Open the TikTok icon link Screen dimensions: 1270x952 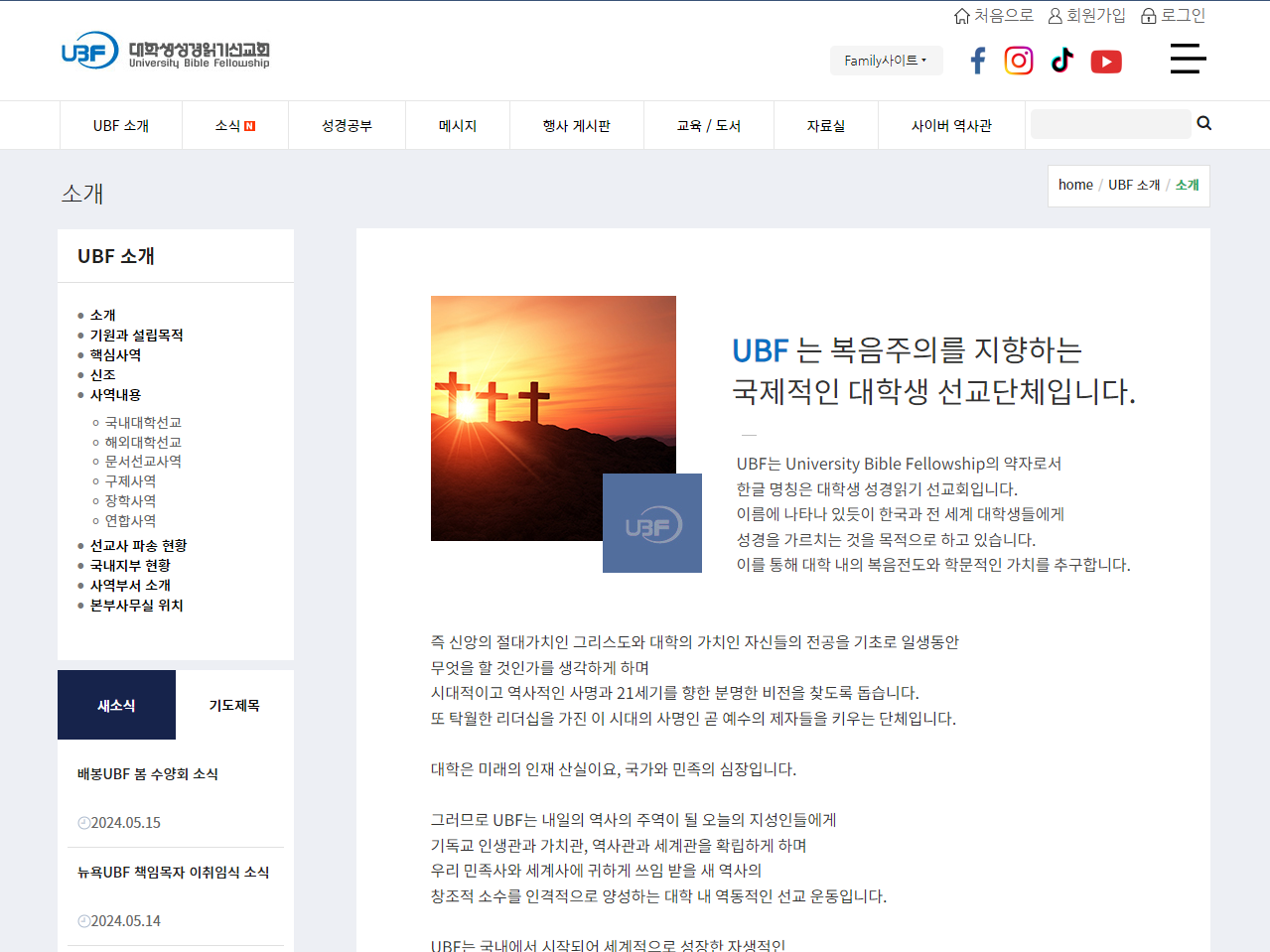point(1062,61)
